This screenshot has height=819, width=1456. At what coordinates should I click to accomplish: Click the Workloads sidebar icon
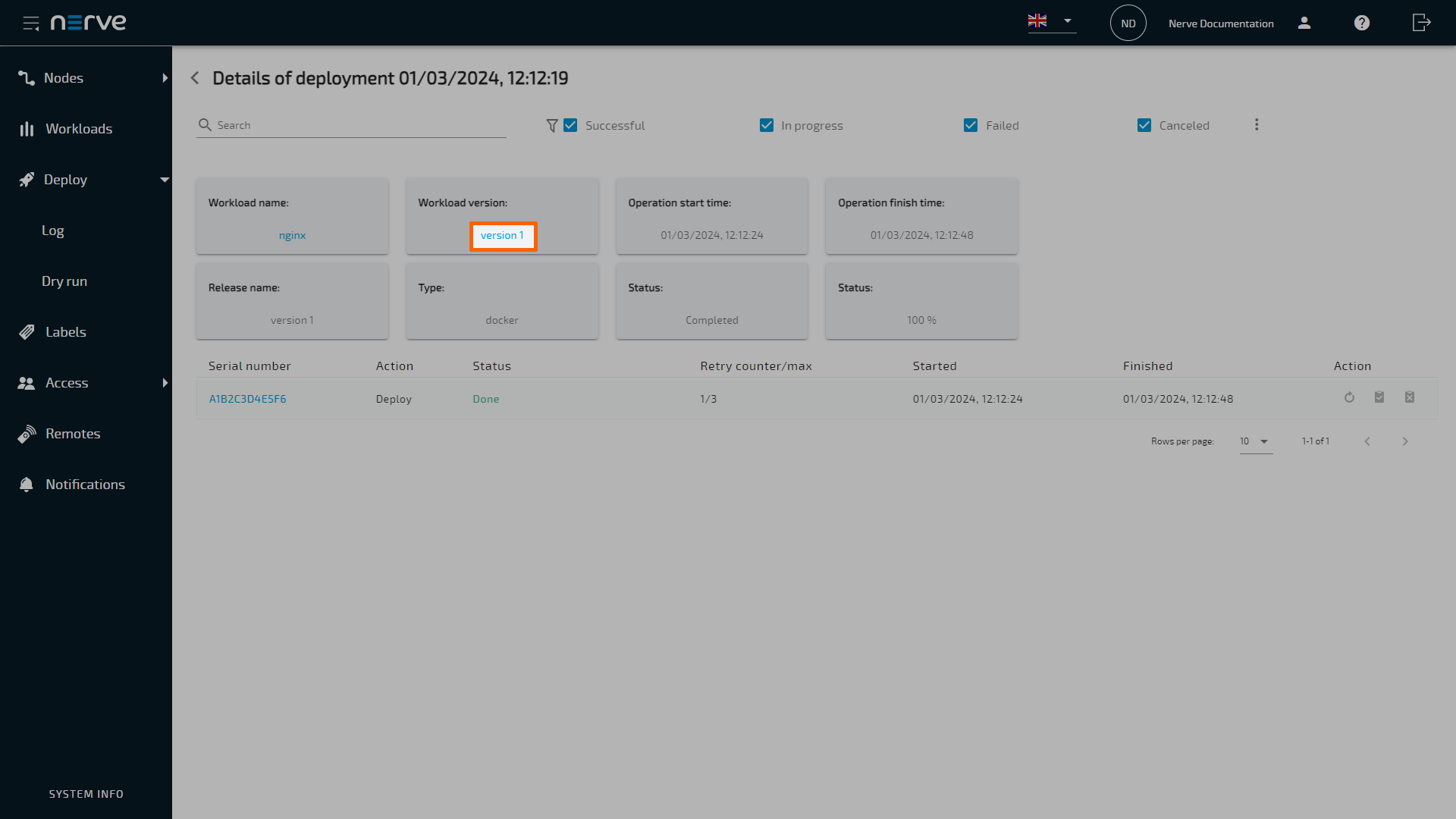pos(27,128)
